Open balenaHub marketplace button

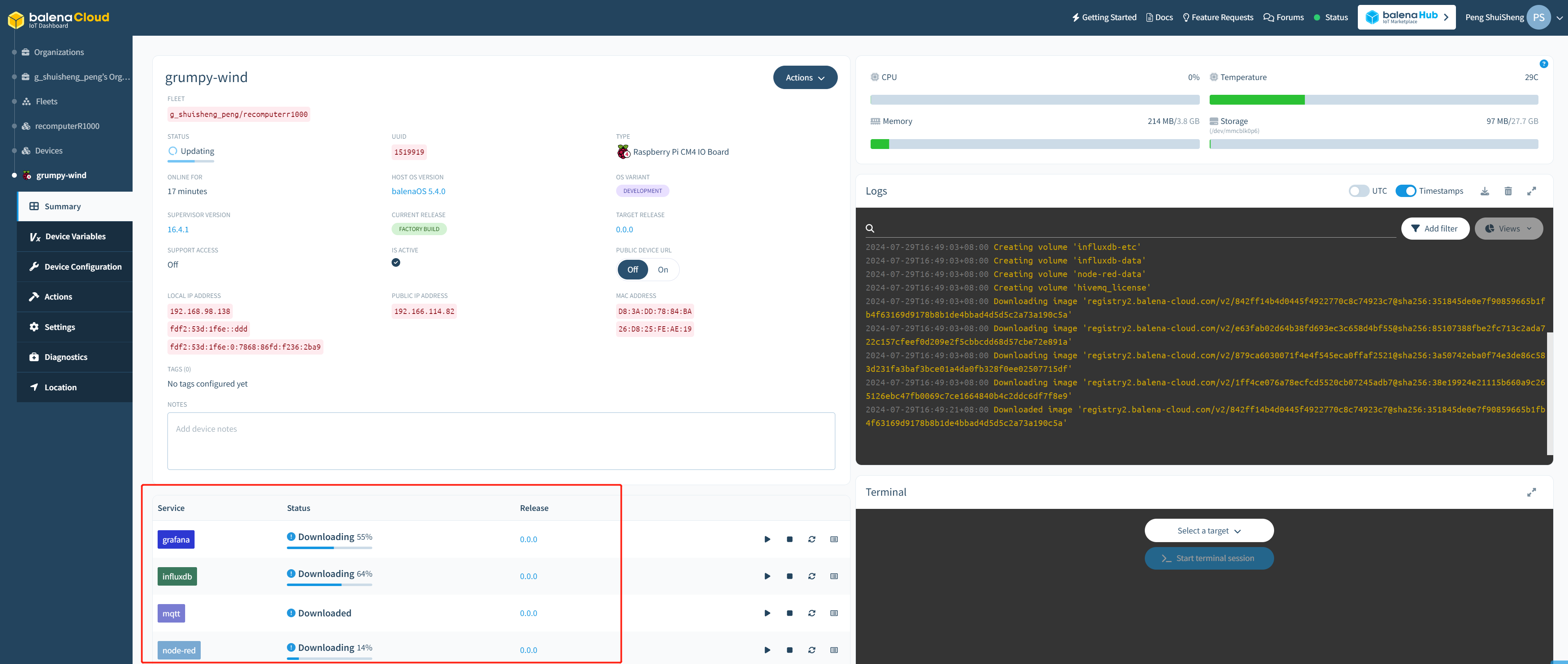tap(1406, 18)
